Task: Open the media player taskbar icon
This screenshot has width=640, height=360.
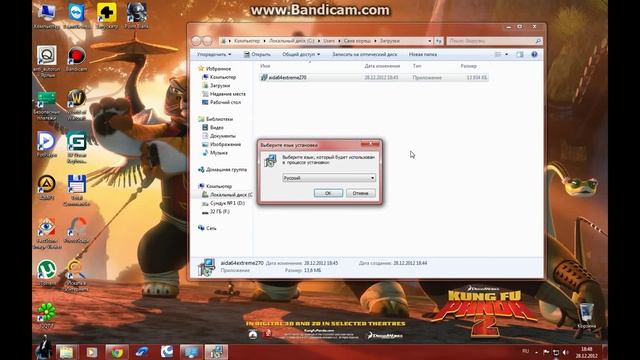Action: click(91, 352)
